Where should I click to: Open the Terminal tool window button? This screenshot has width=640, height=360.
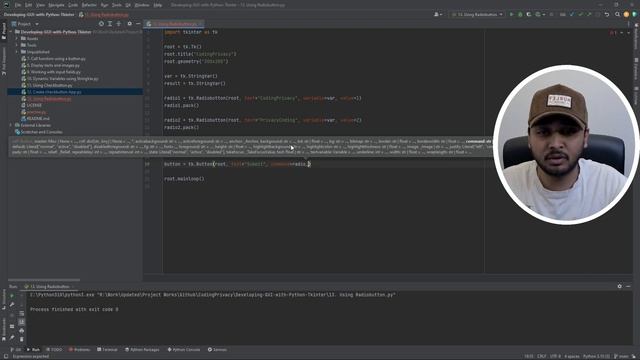107,350
